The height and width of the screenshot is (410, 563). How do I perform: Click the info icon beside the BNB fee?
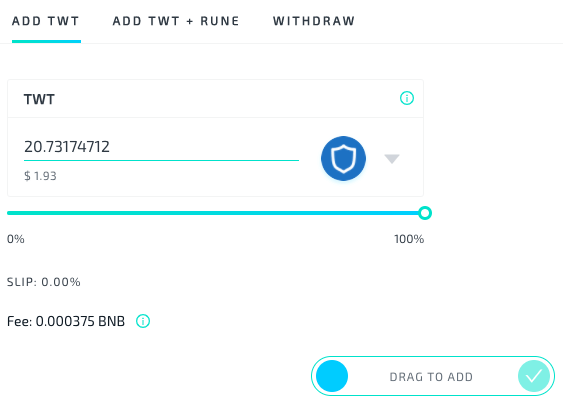pos(143,321)
